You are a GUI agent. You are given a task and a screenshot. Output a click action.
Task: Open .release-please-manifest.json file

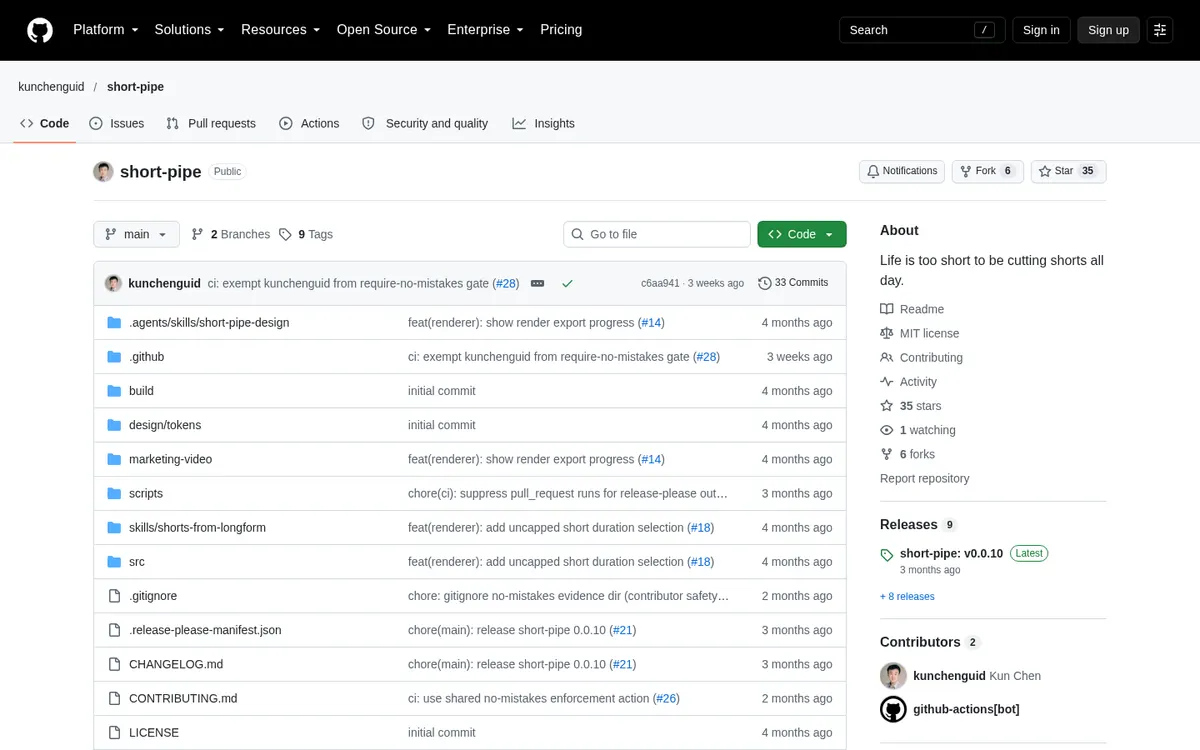205,630
